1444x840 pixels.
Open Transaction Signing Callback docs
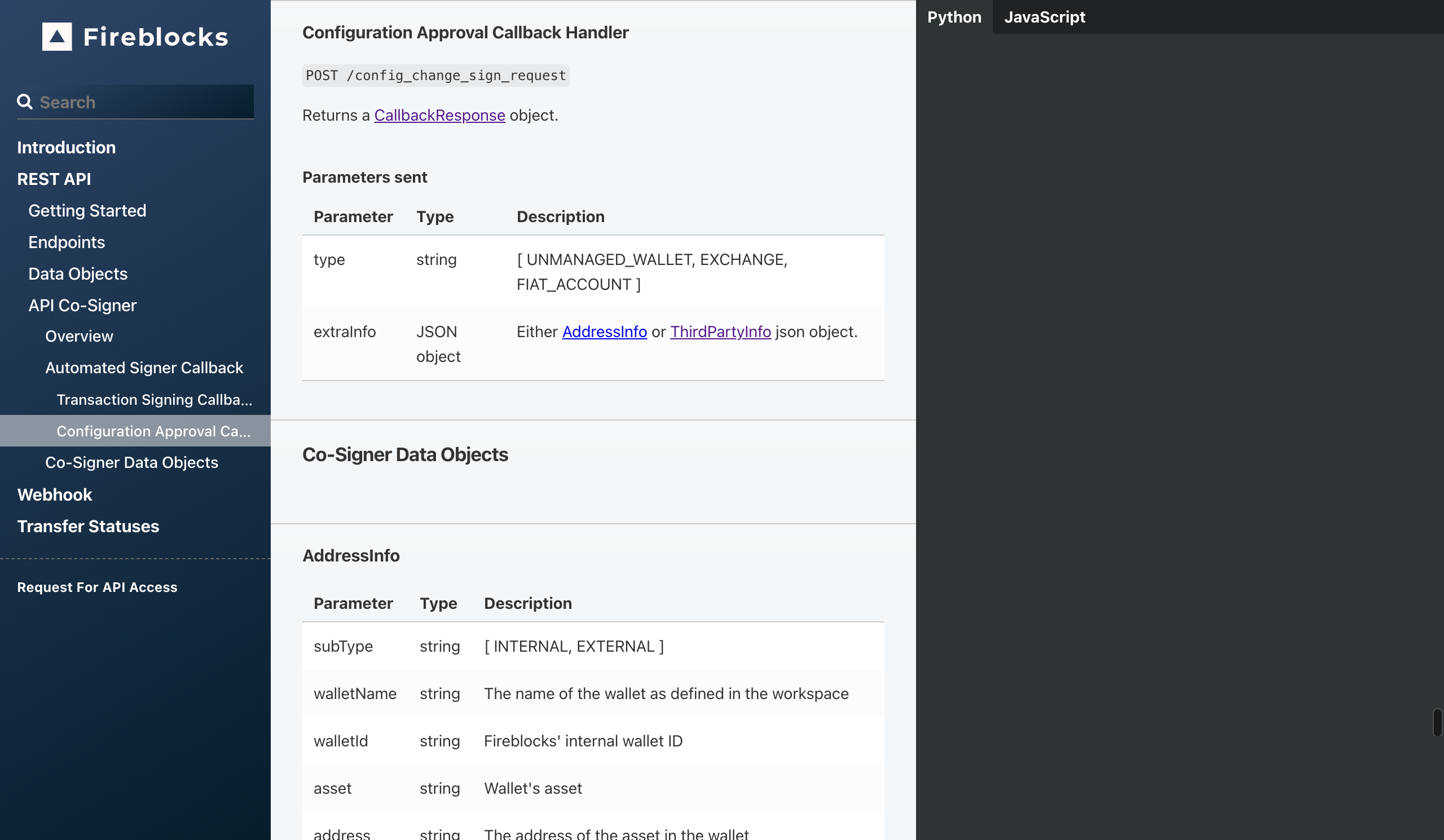155,399
